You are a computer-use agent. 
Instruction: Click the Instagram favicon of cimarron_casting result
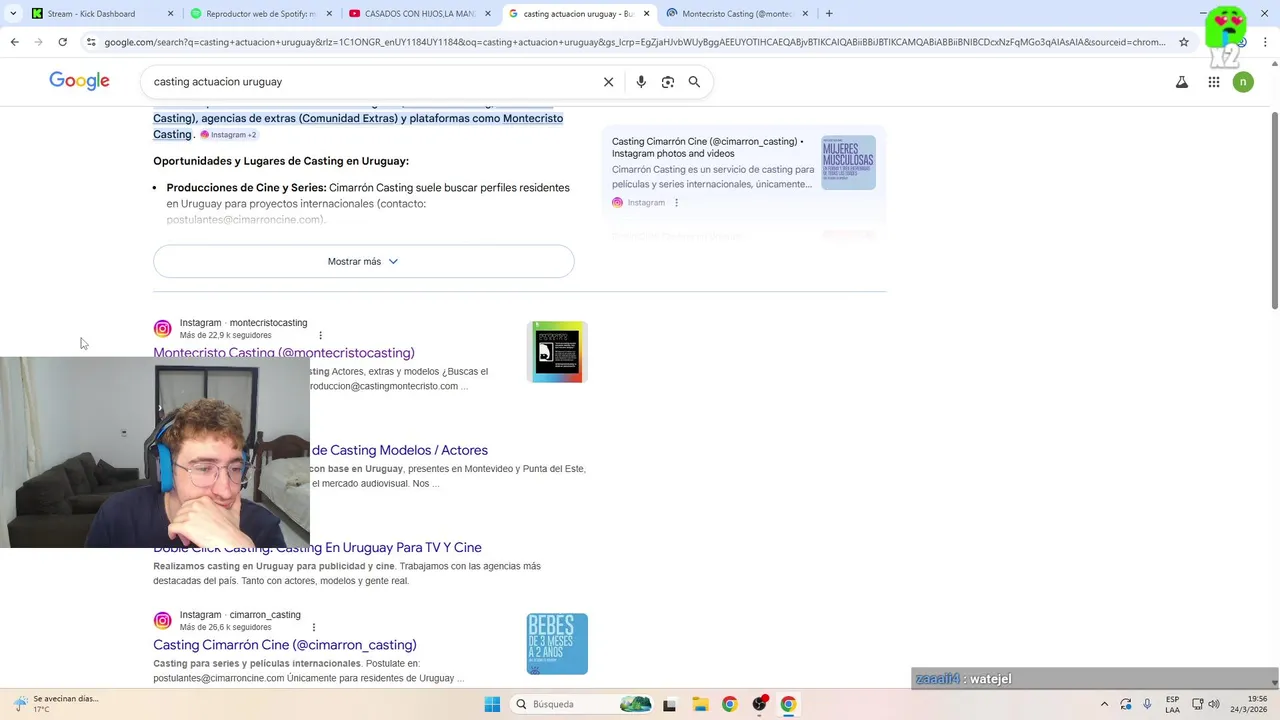[162, 621]
